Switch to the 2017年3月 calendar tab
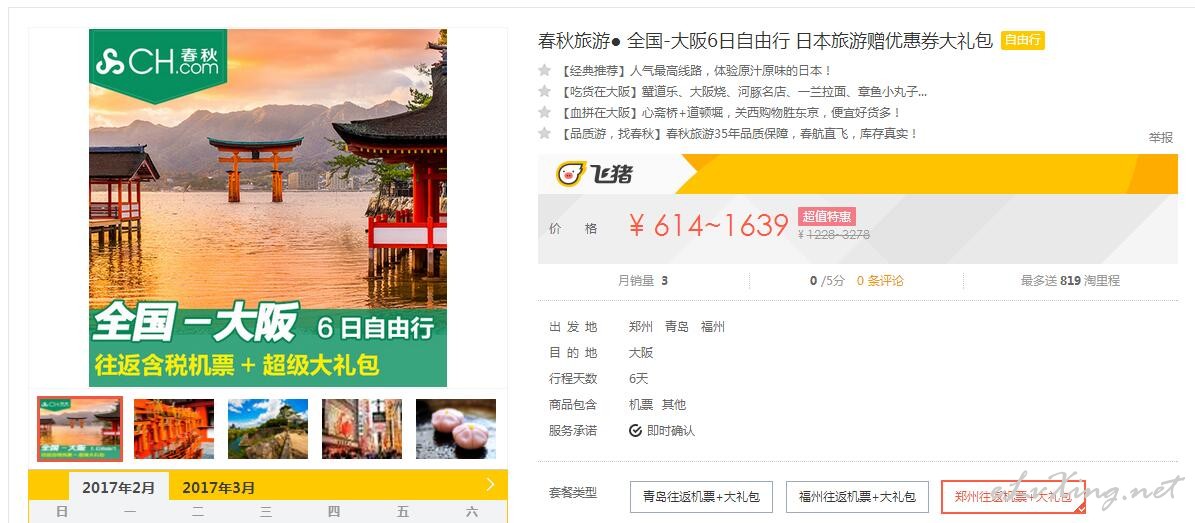 (219, 487)
